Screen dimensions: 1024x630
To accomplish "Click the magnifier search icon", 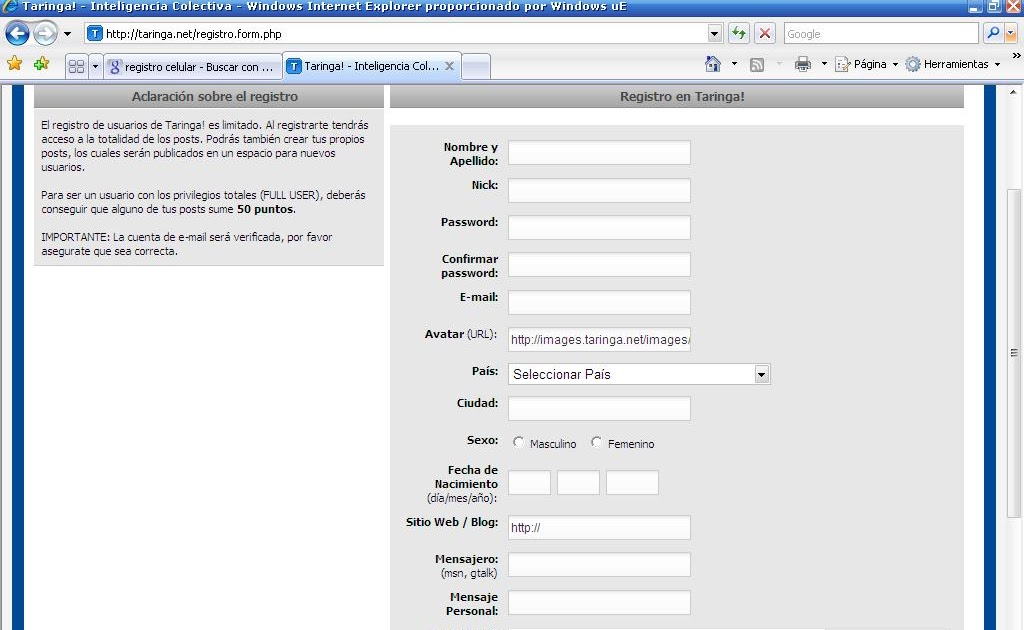I will [993, 33].
